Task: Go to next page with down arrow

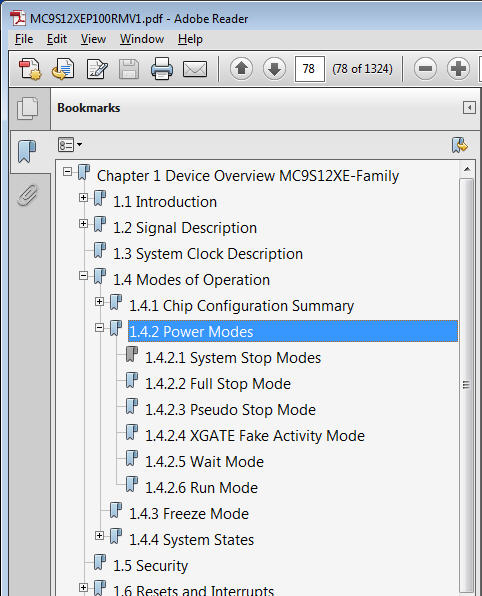Action: click(x=274, y=69)
